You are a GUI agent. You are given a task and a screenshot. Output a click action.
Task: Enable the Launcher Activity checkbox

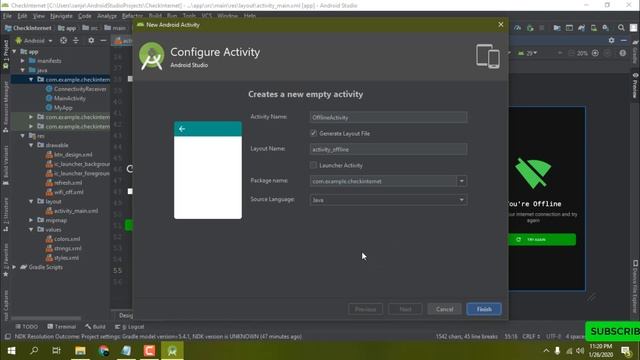coord(313,165)
